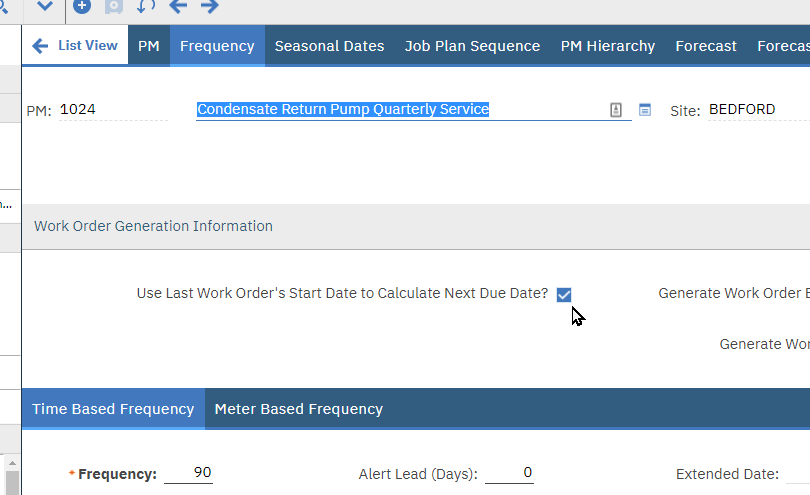Viewport: 810px width, 495px height.
Task: Click the New PM plus icon
Action: click(82, 6)
